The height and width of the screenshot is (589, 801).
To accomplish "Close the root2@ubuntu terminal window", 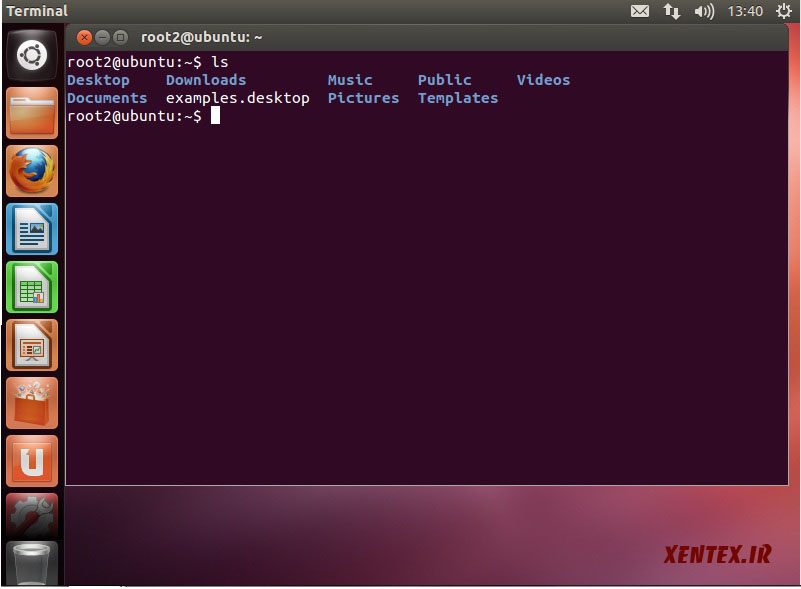I will coord(84,38).
